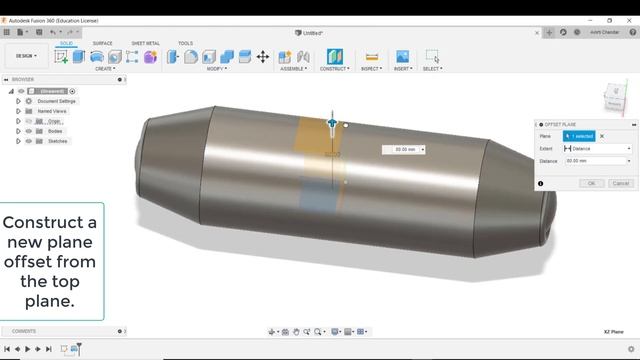Switch to the Tools tab
Screen dimensions: 640x360
[x=185, y=43]
